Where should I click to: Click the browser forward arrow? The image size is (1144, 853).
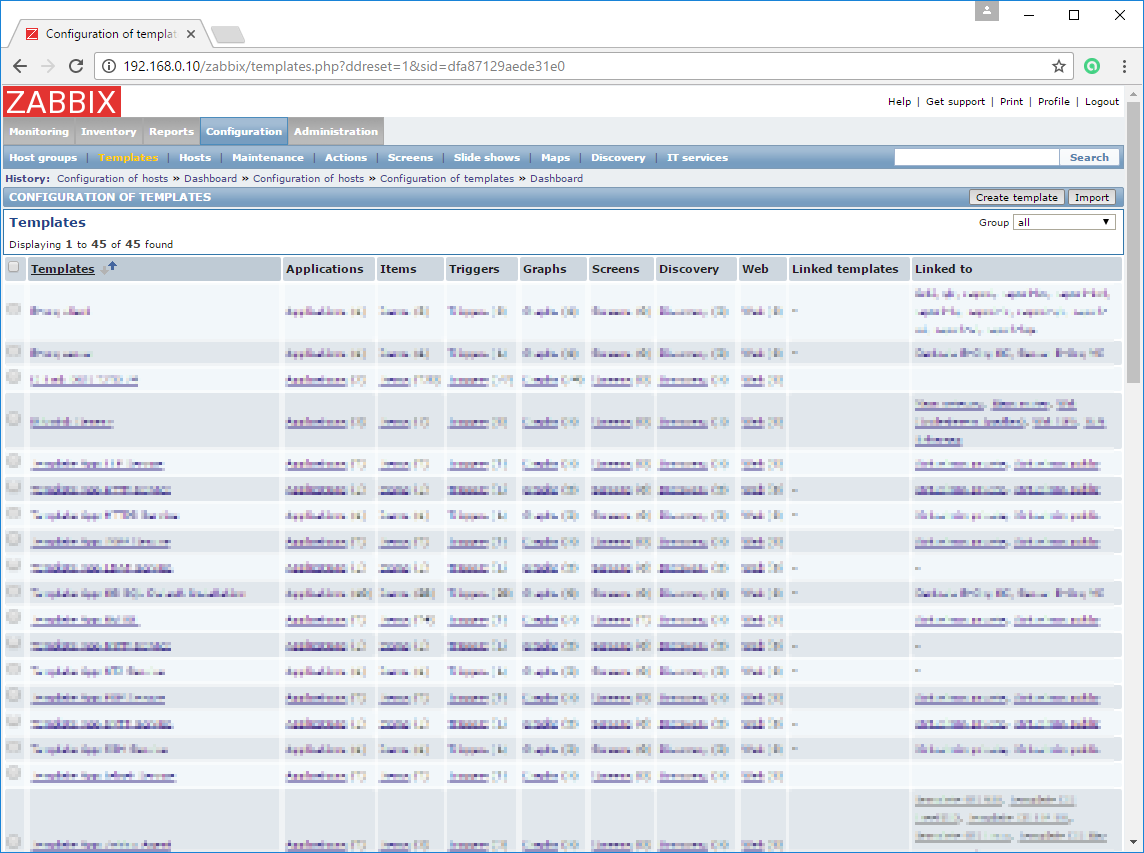(x=48, y=66)
